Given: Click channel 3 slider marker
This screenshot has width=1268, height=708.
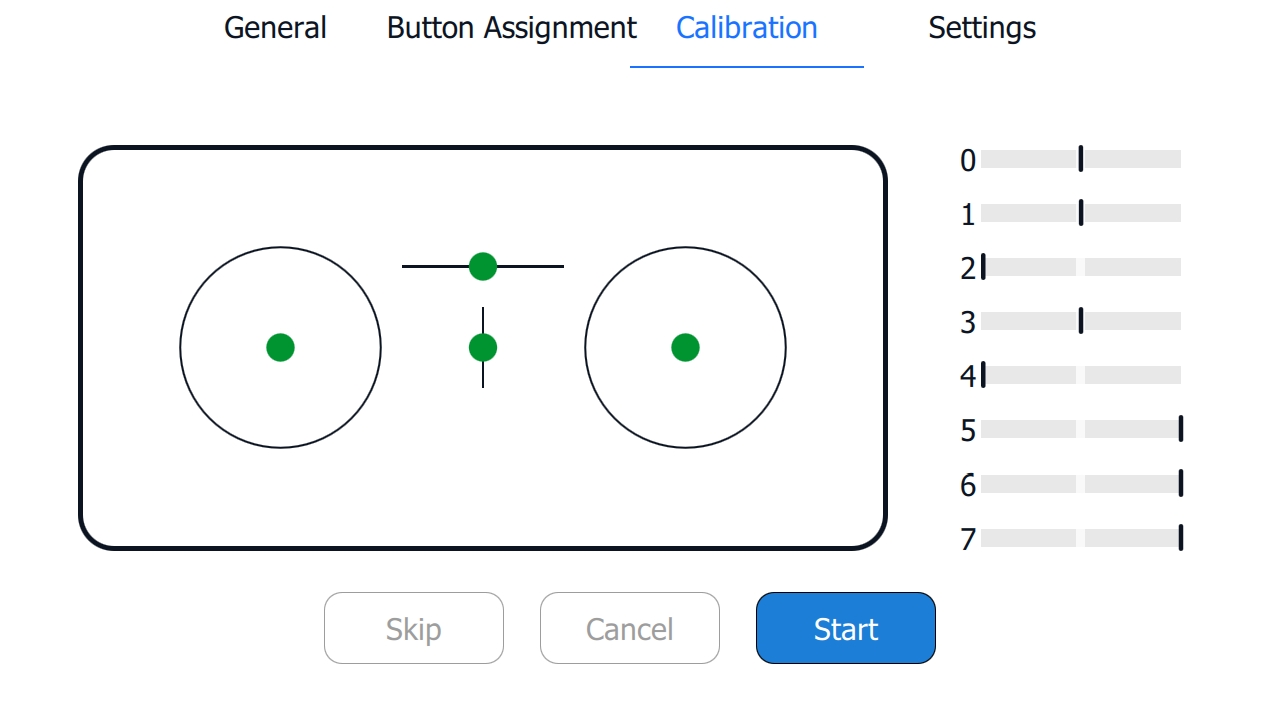Looking at the screenshot, I should (1081, 320).
